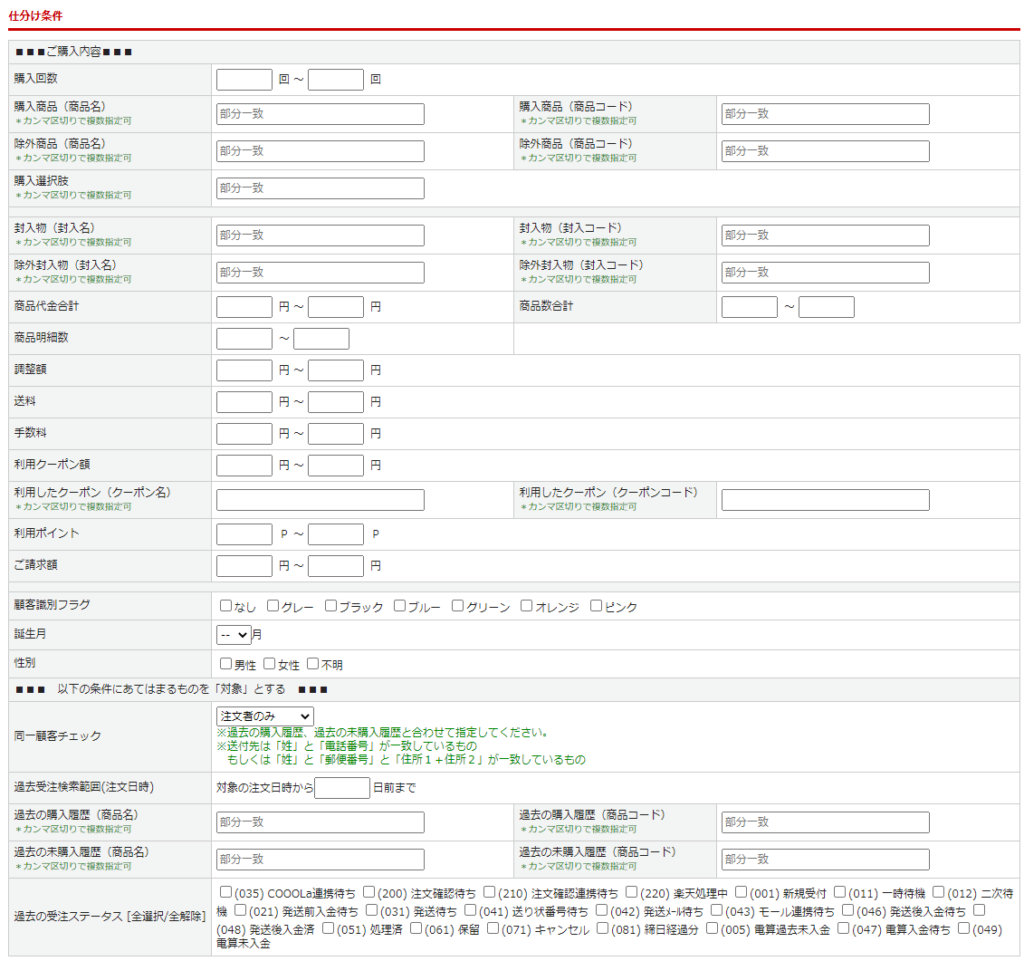This screenshot has width=1024, height=961.
Task: Click the 購入商品（商品名） text field
Action: click(320, 114)
